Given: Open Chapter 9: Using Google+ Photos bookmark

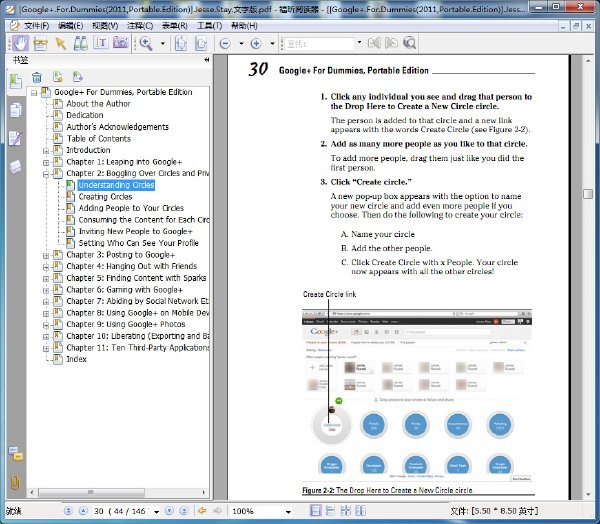Looking at the screenshot, I should point(126,324).
